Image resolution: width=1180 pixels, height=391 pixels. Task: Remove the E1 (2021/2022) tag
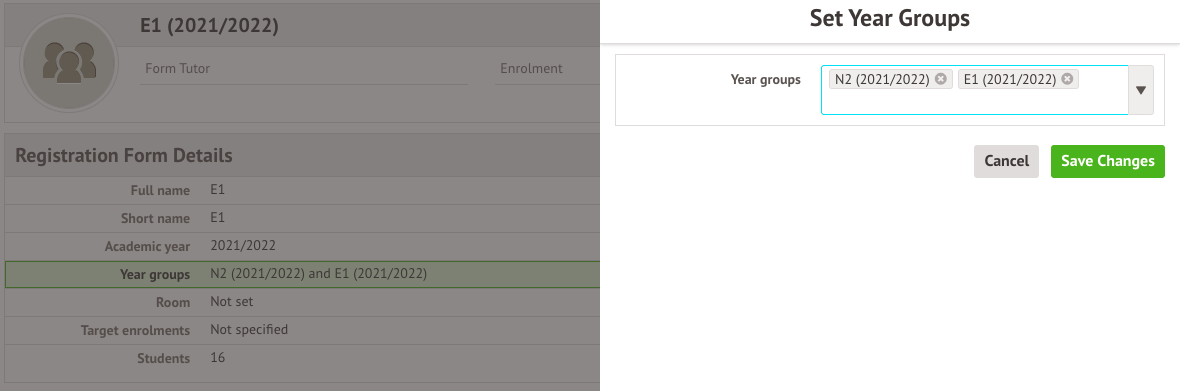pyautogui.click(x=1067, y=79)
